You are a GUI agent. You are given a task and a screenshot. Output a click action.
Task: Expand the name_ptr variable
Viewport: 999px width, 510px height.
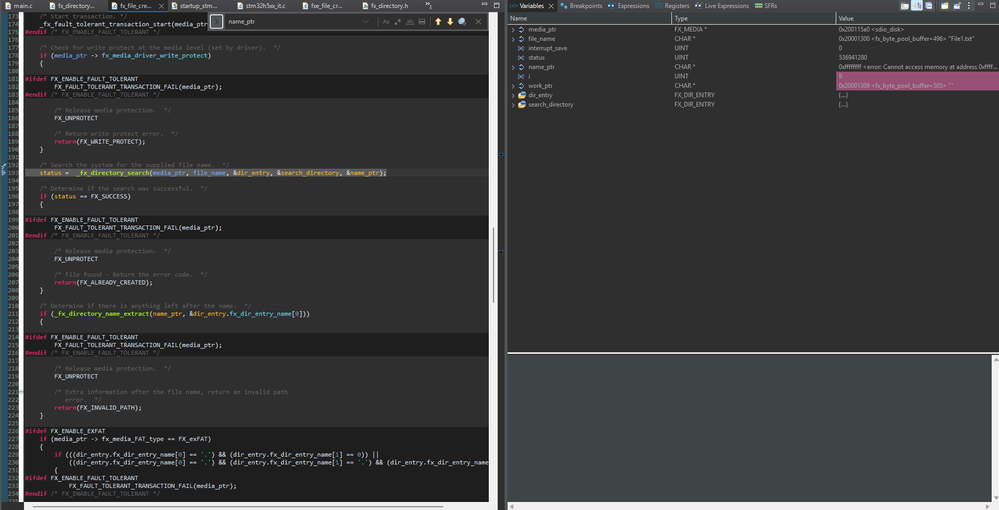coord(513,67)
